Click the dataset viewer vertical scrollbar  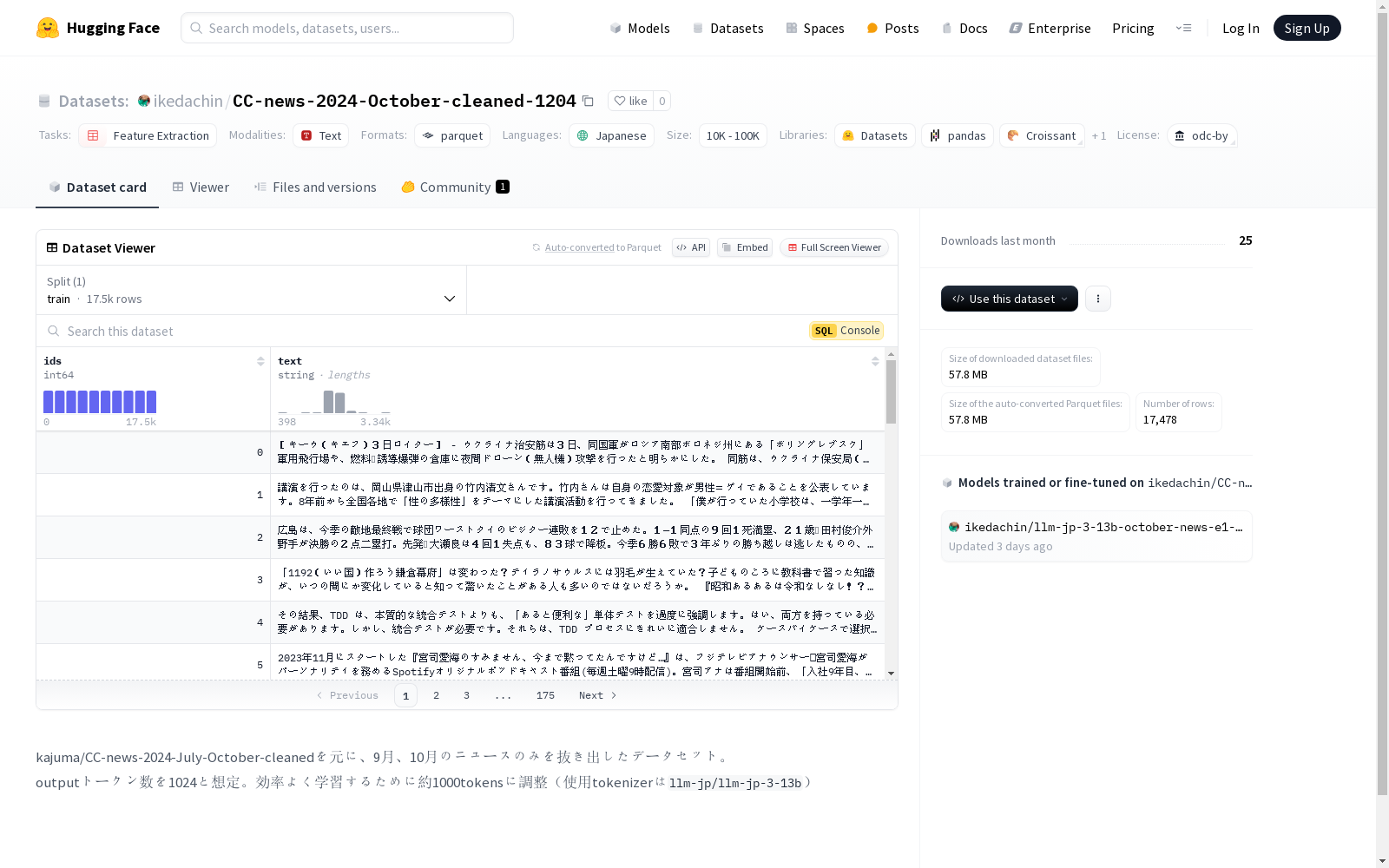891,392
